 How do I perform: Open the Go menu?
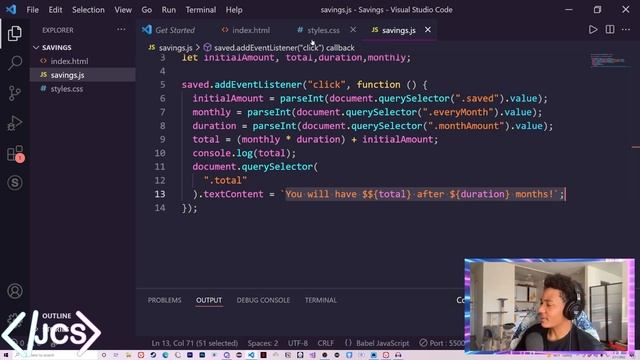coord(147,10)
